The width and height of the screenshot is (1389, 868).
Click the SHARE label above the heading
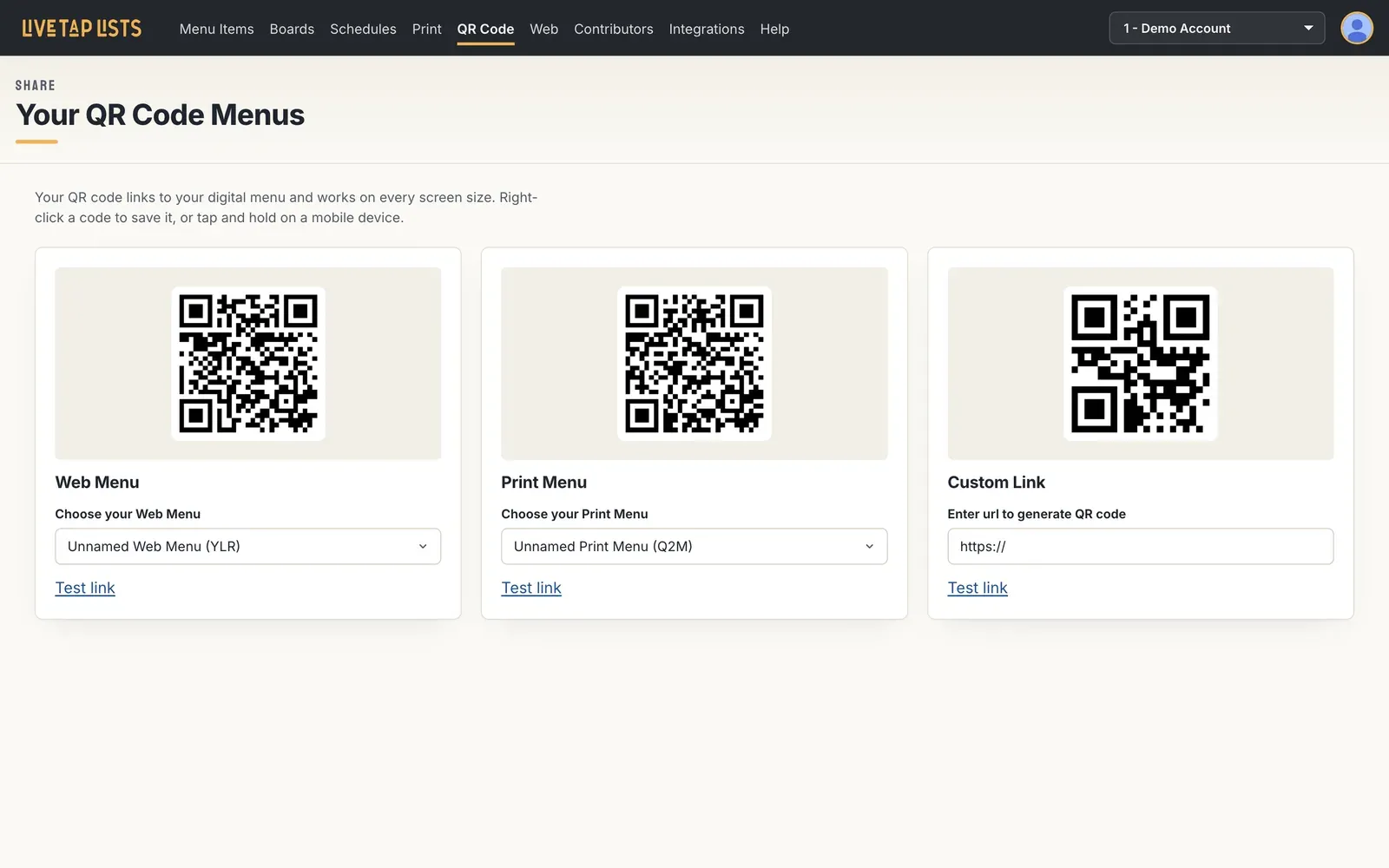click(36, 85)
